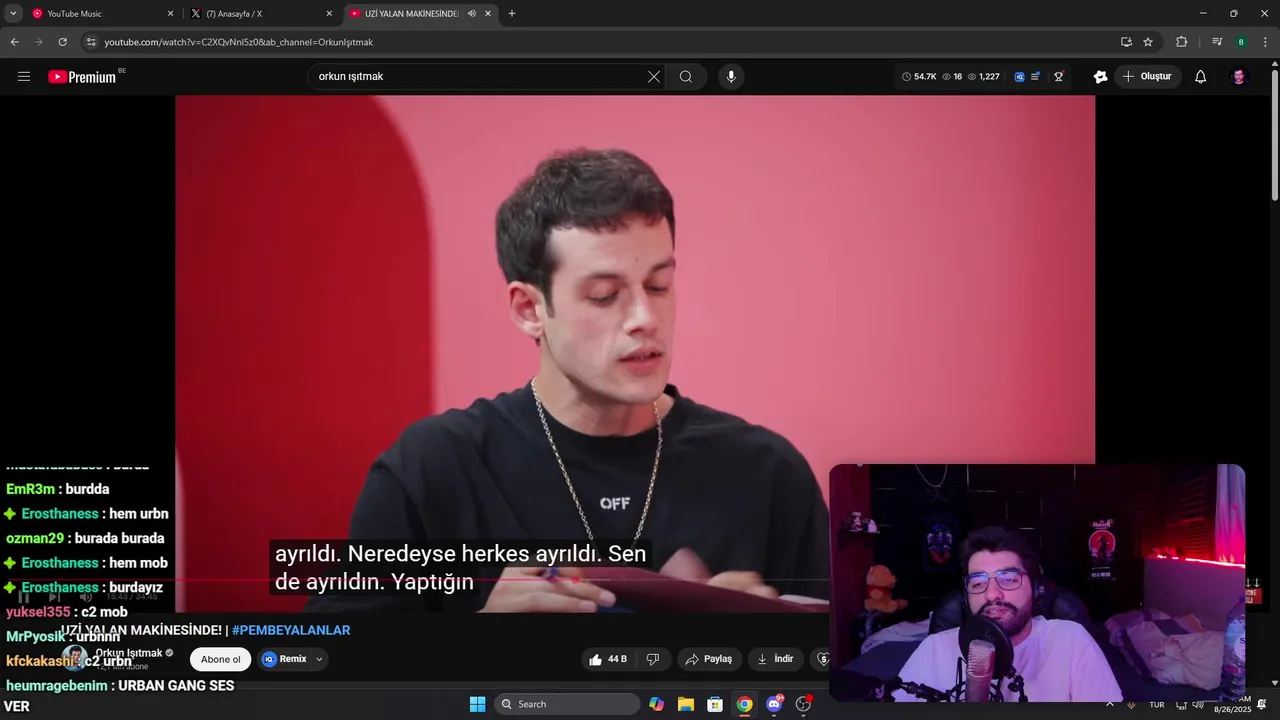1280x720 pixels.
Task: Open Chrome three-dot menu
Action: pyautogui.click(x=1266, y=42)
